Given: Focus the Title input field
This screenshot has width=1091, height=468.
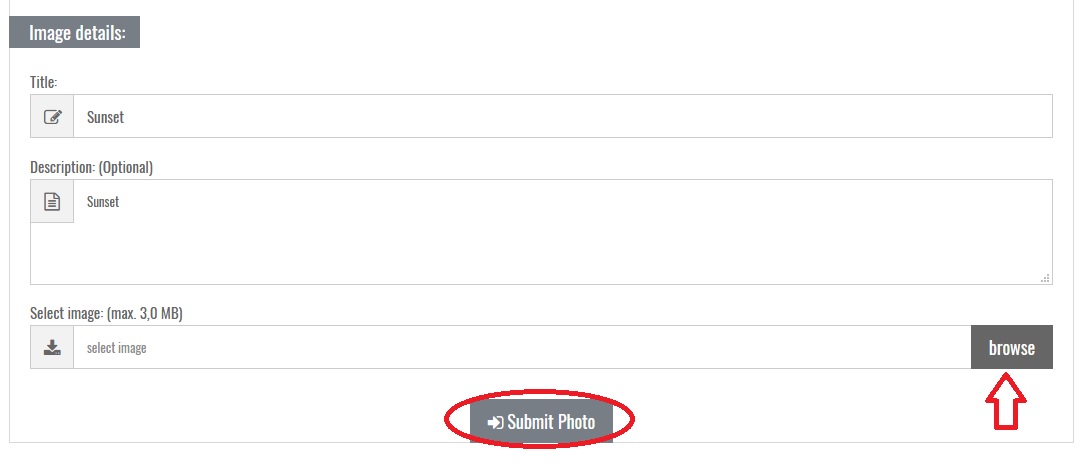Looking at the screenshot, I should (562, 117).
